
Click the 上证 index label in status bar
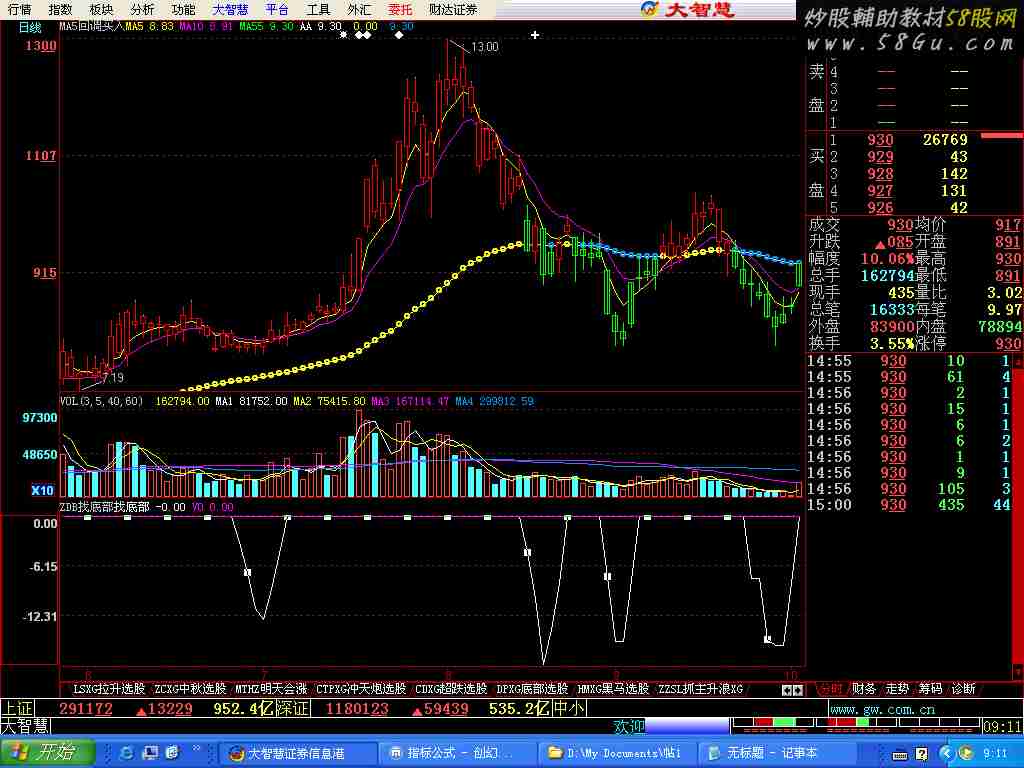[x=17, y=709]
